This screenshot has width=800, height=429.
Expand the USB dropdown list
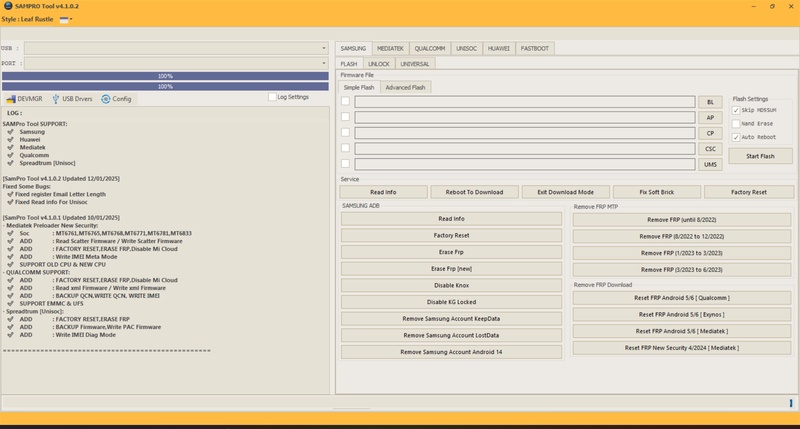[x=323, y=48]
